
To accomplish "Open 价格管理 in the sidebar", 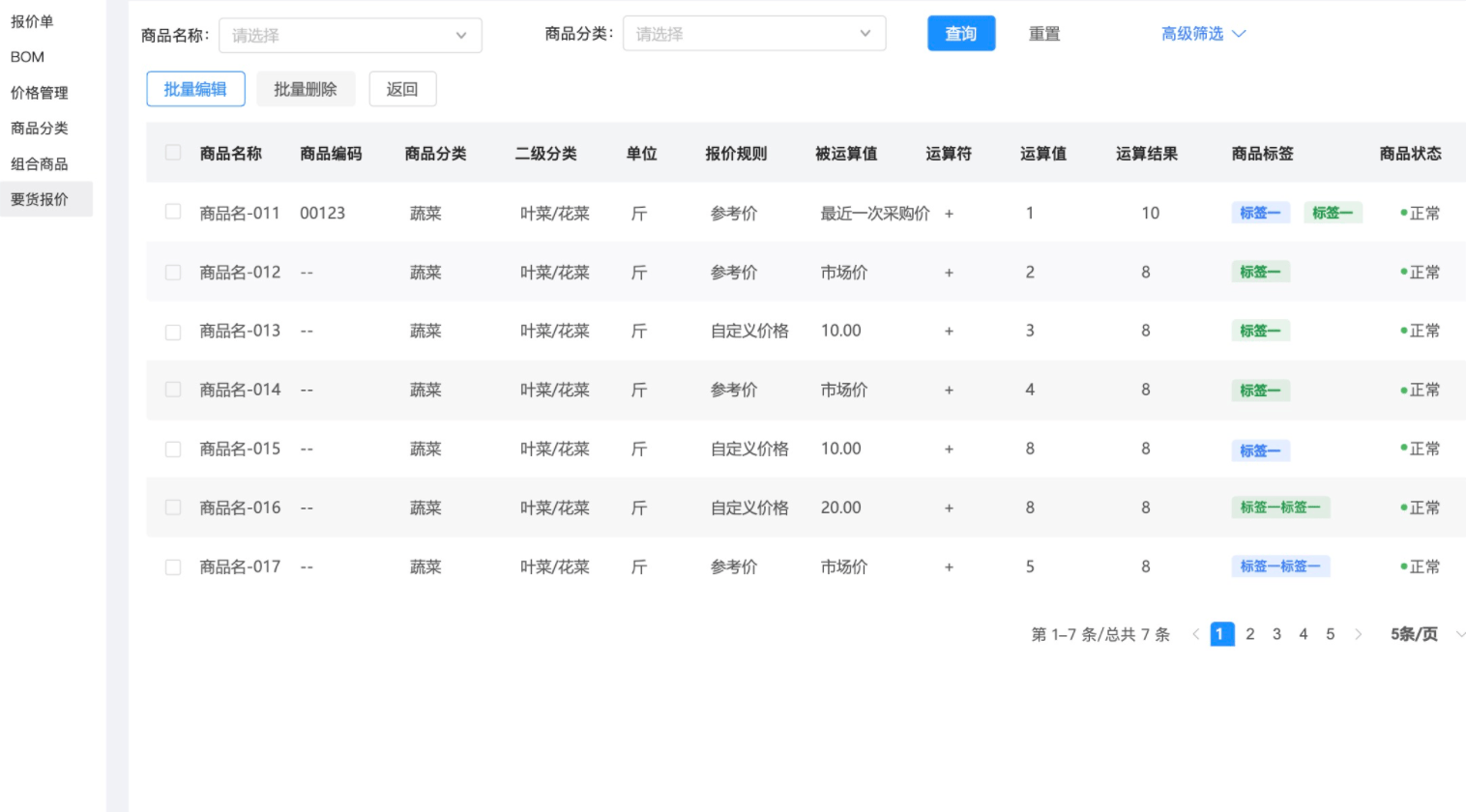I will click(x=40, y=93).
